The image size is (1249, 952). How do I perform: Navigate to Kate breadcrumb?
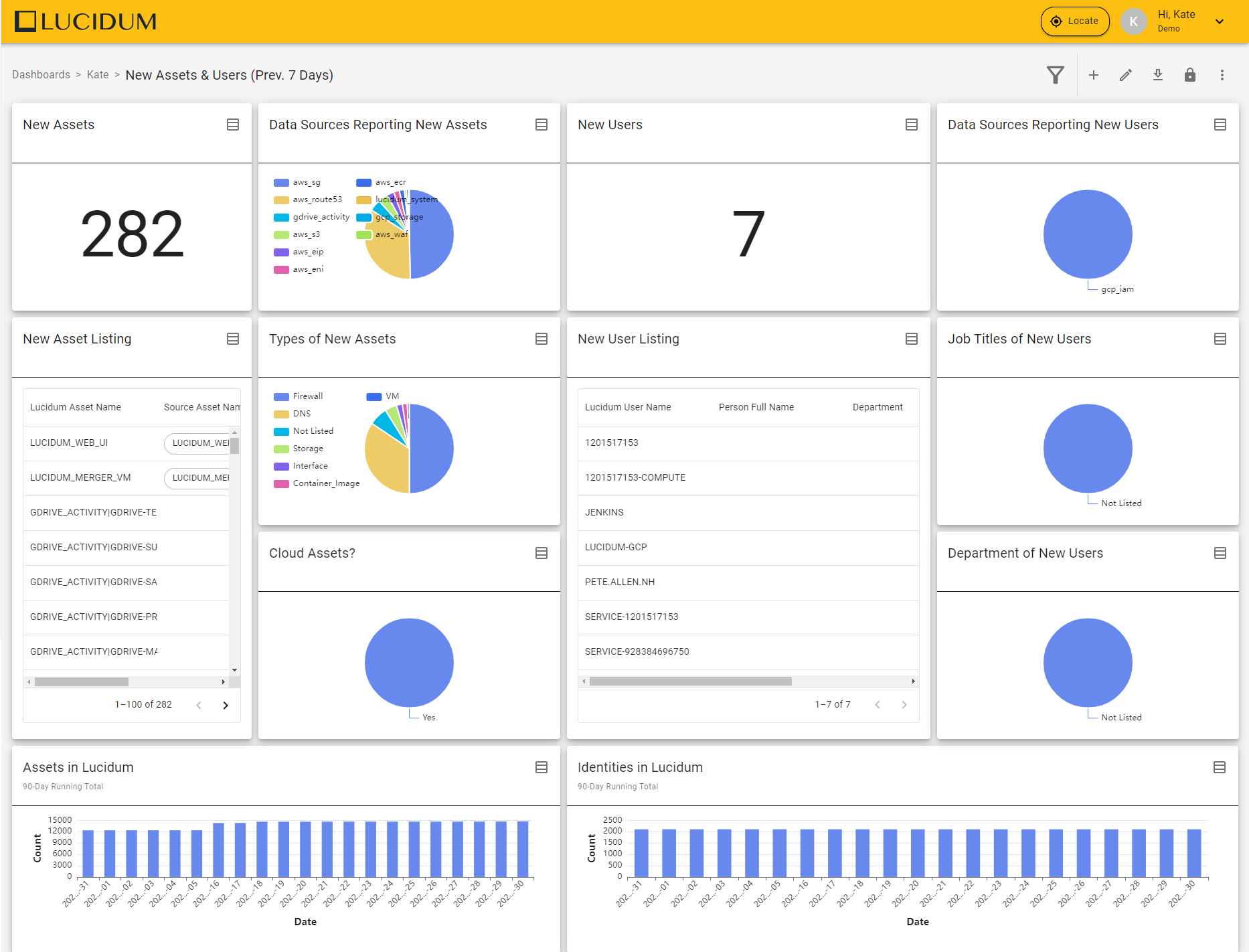[x=98, y=75]
